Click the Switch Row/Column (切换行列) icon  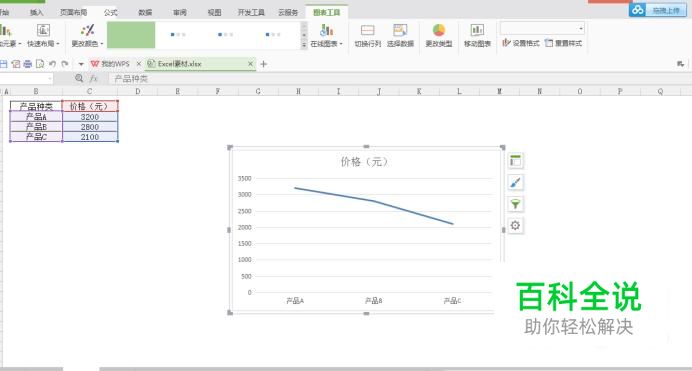coord(368,30)
